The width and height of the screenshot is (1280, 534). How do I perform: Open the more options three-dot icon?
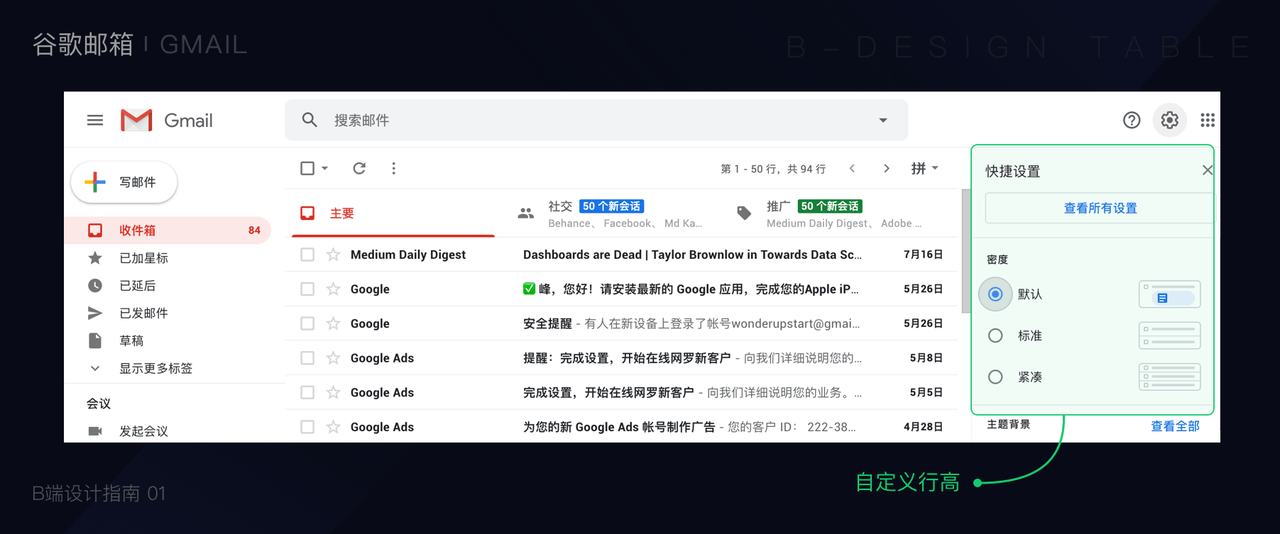click(x=393, y=168)
